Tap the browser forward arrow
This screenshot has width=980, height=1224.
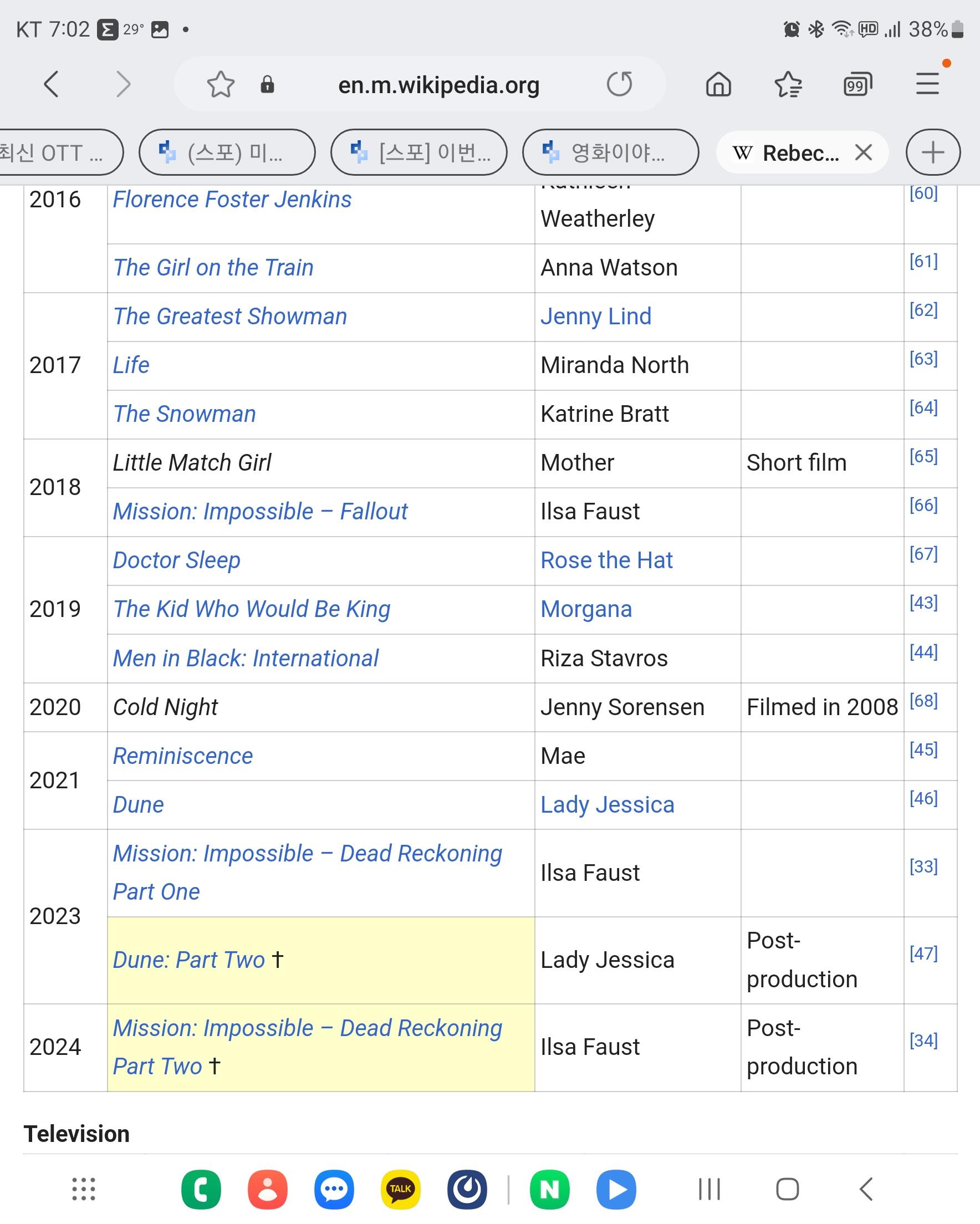[x=122, y=85]
